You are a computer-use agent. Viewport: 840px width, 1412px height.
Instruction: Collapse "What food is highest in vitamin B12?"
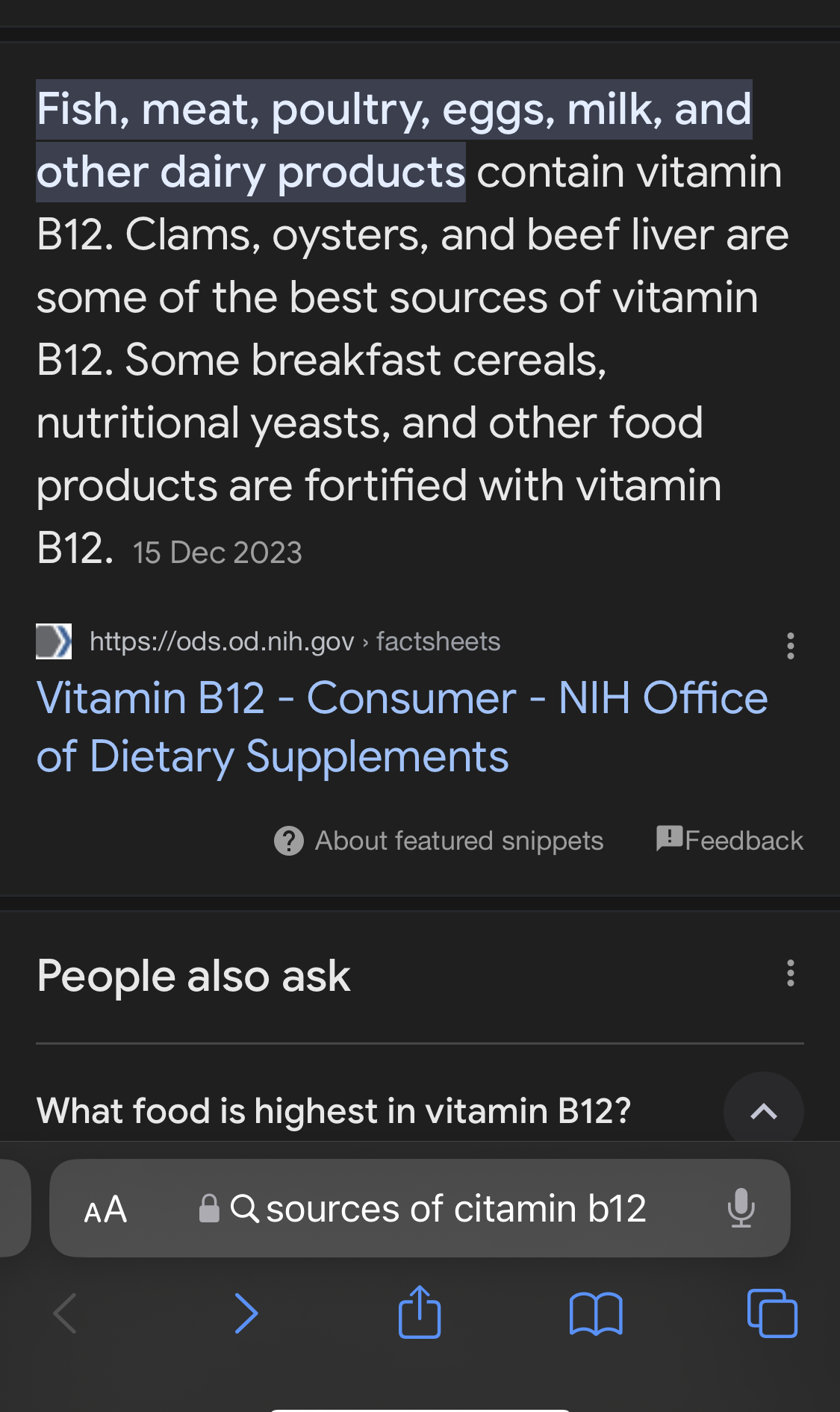[763, 1111]
